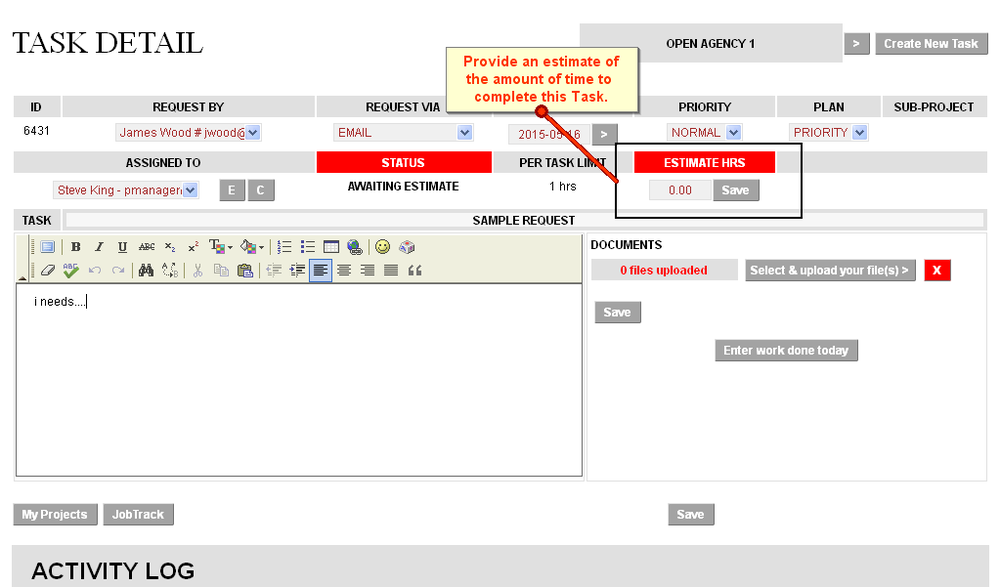
Task: Apply strikethrough formatting
Action: coord(145,247)
